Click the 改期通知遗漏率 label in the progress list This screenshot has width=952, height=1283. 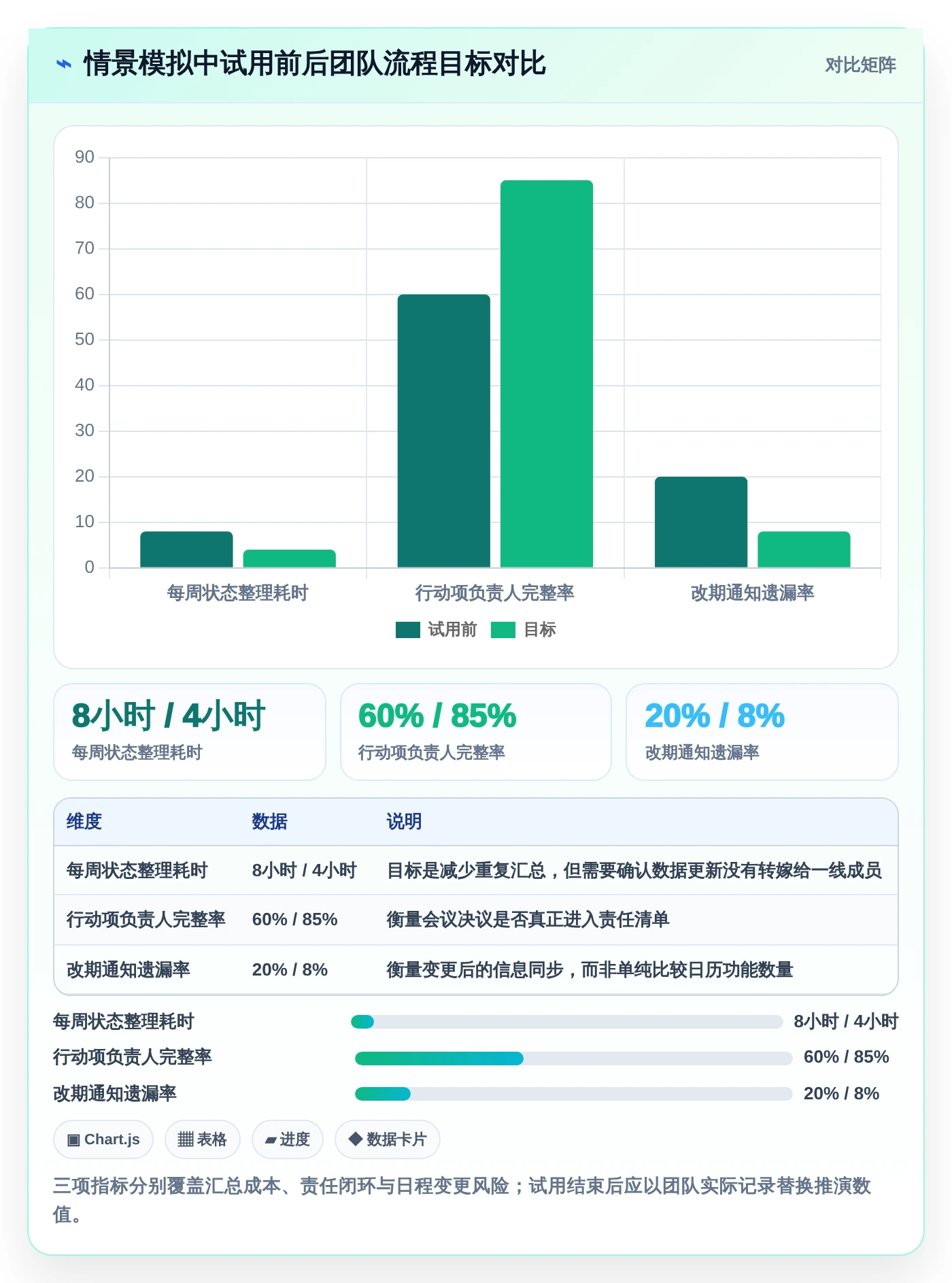pos(115,1094)
